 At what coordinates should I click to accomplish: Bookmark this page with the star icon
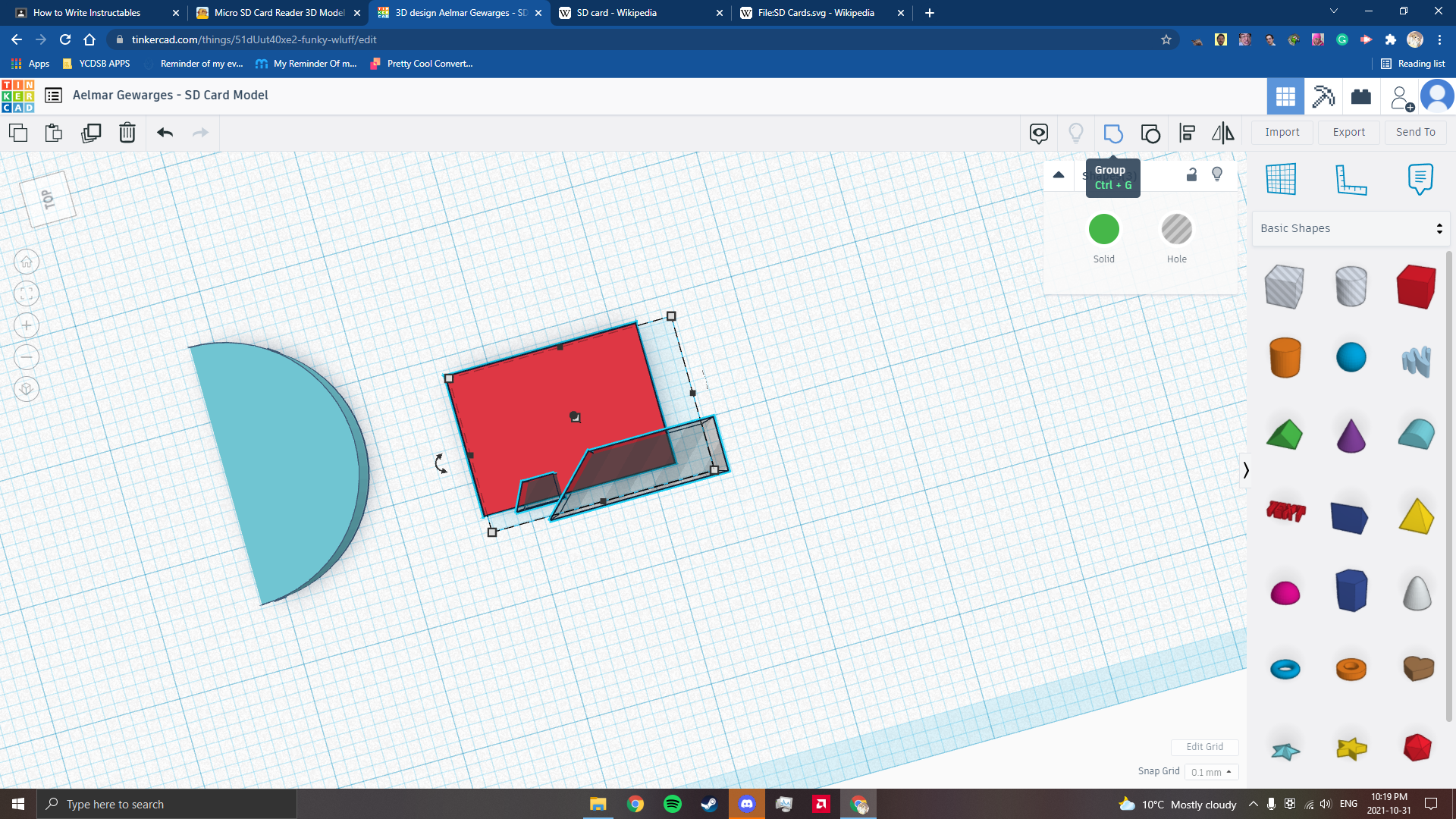[x=1166, y=39]
